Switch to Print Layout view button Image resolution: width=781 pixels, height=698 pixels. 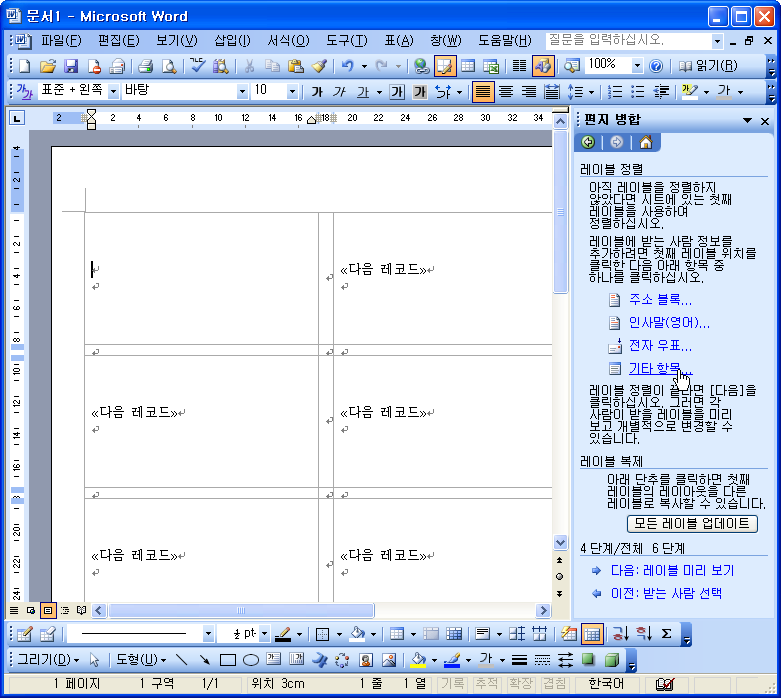point(48,610)
